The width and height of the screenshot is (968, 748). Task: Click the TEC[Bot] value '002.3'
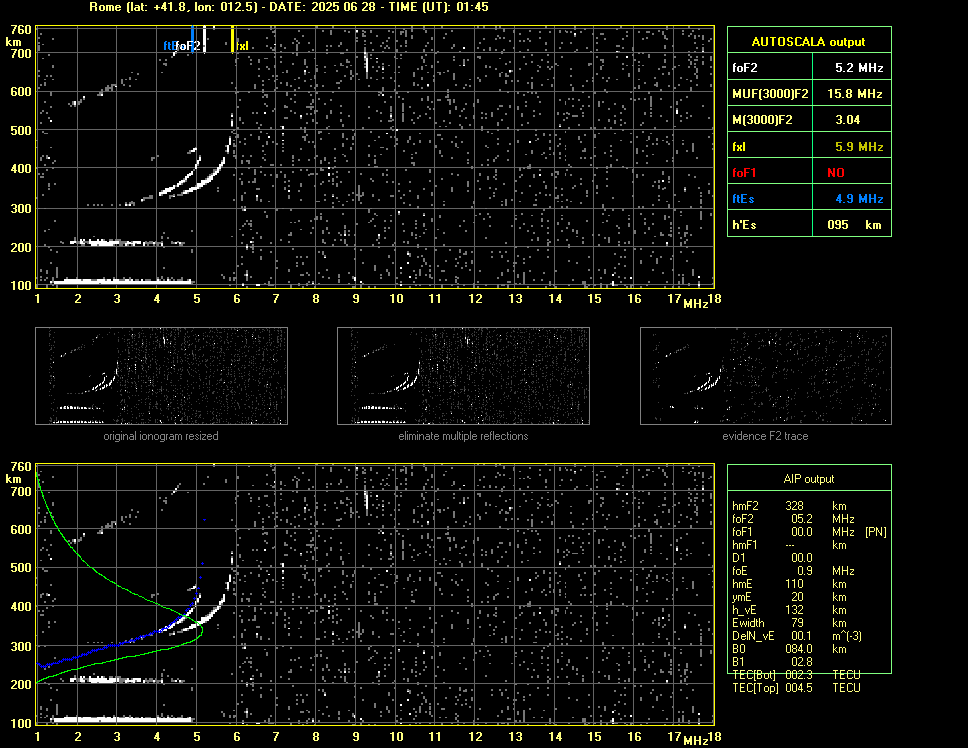(x=799, y=675)
